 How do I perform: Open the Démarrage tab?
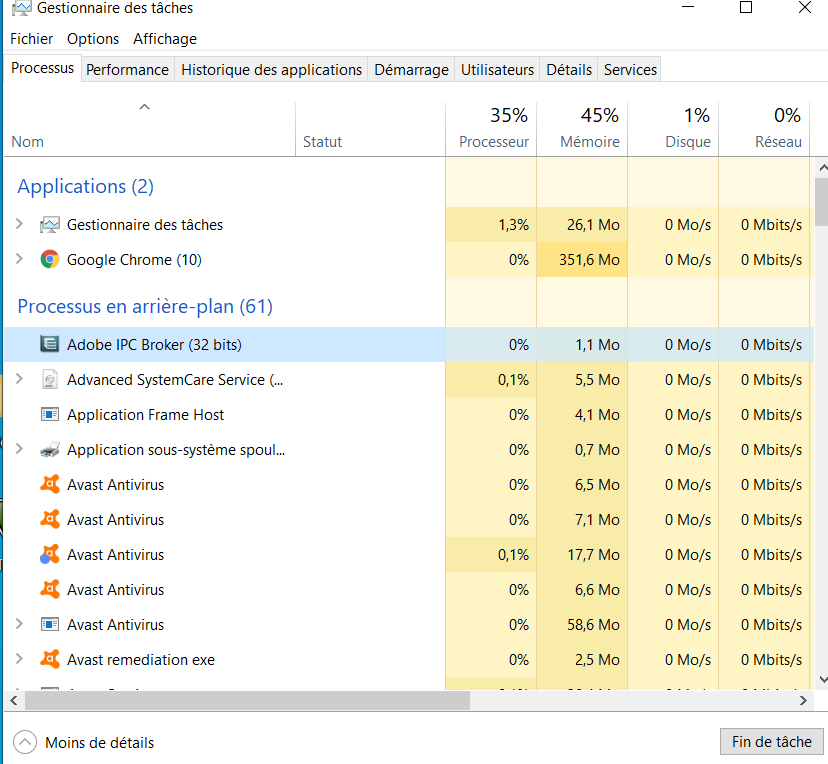pos(411,70)
